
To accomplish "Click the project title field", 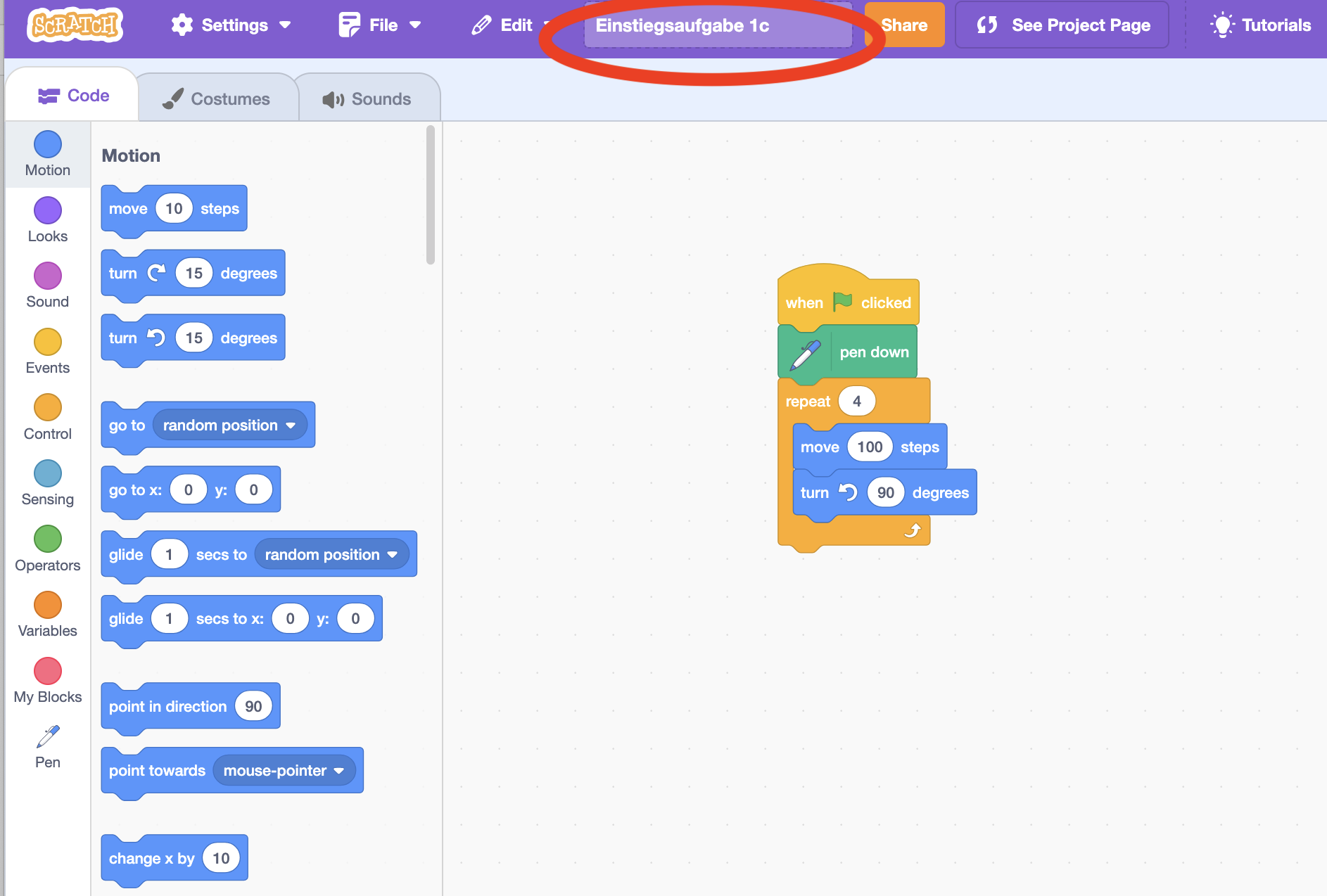I will pos(718,26).
